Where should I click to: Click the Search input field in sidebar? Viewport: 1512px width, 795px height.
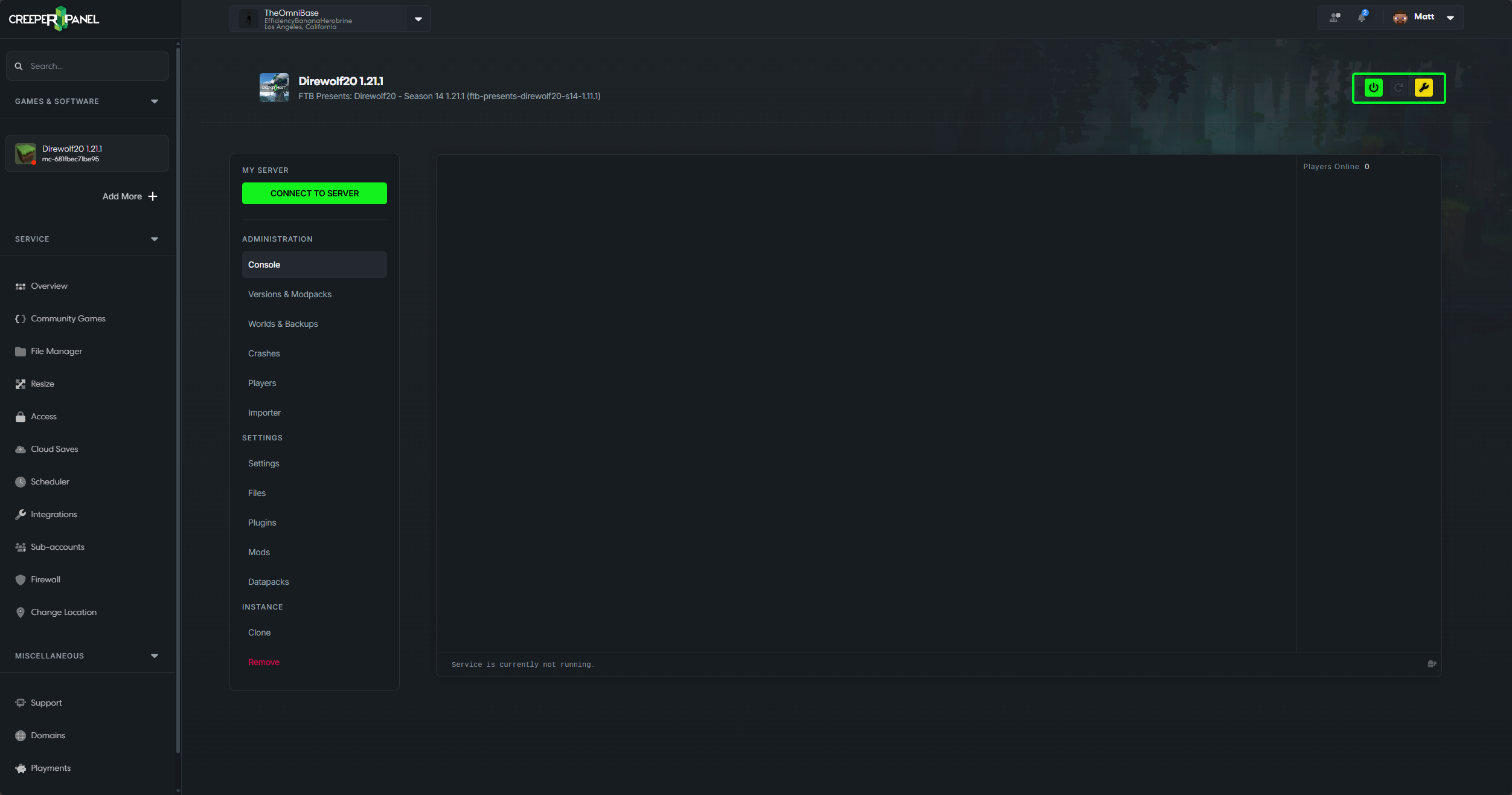click(87, 65)
